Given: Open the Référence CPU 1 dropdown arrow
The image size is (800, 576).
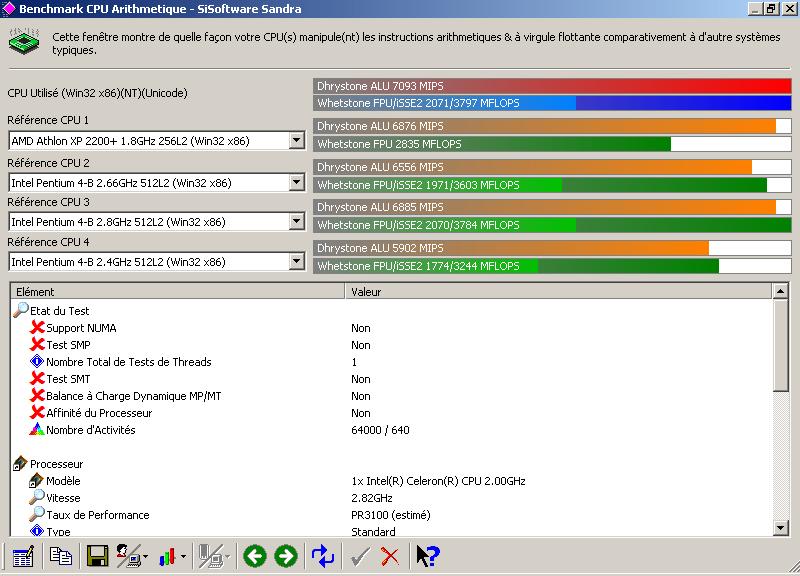Looking at the screenshot, I should 296,140.
